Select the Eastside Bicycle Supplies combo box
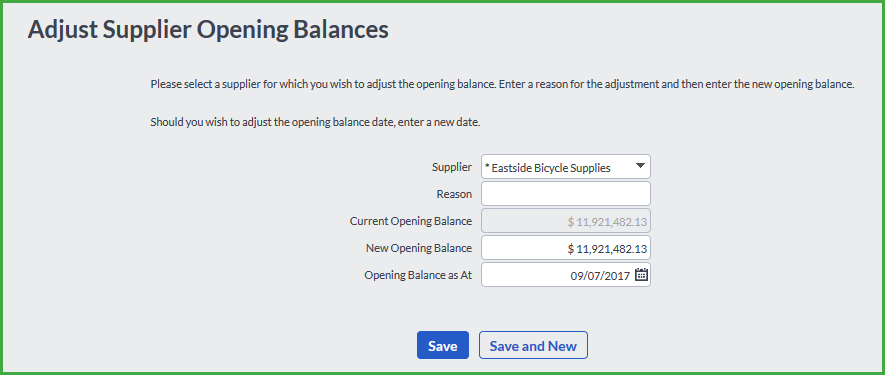Screen dimensions: 885x375 coord(566,167)
